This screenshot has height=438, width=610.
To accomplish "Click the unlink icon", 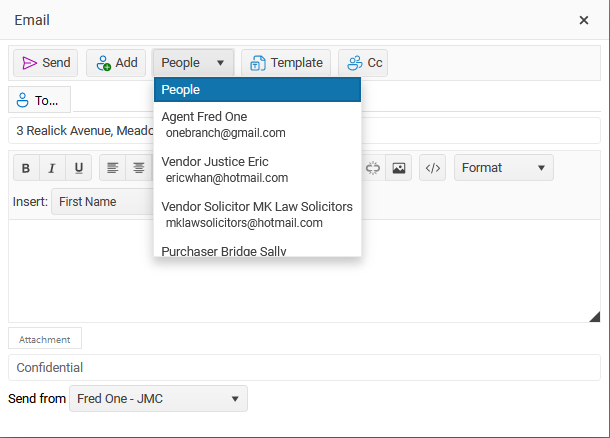I will point(373,168).
